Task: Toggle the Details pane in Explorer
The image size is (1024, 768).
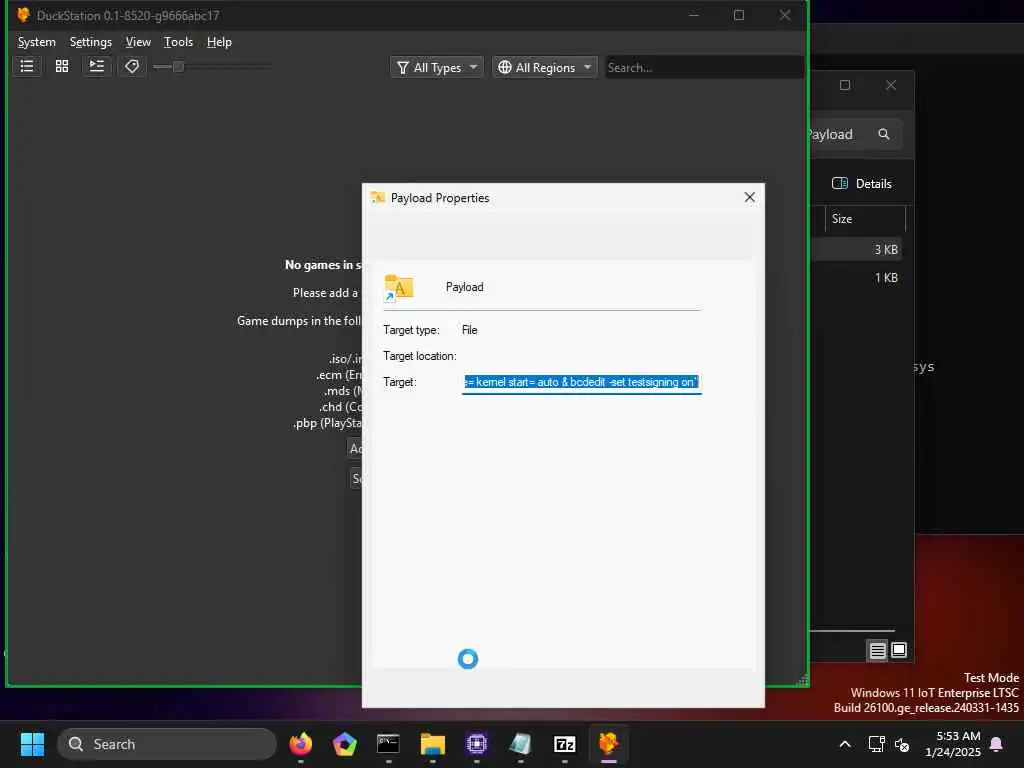Action: point(861,184)
